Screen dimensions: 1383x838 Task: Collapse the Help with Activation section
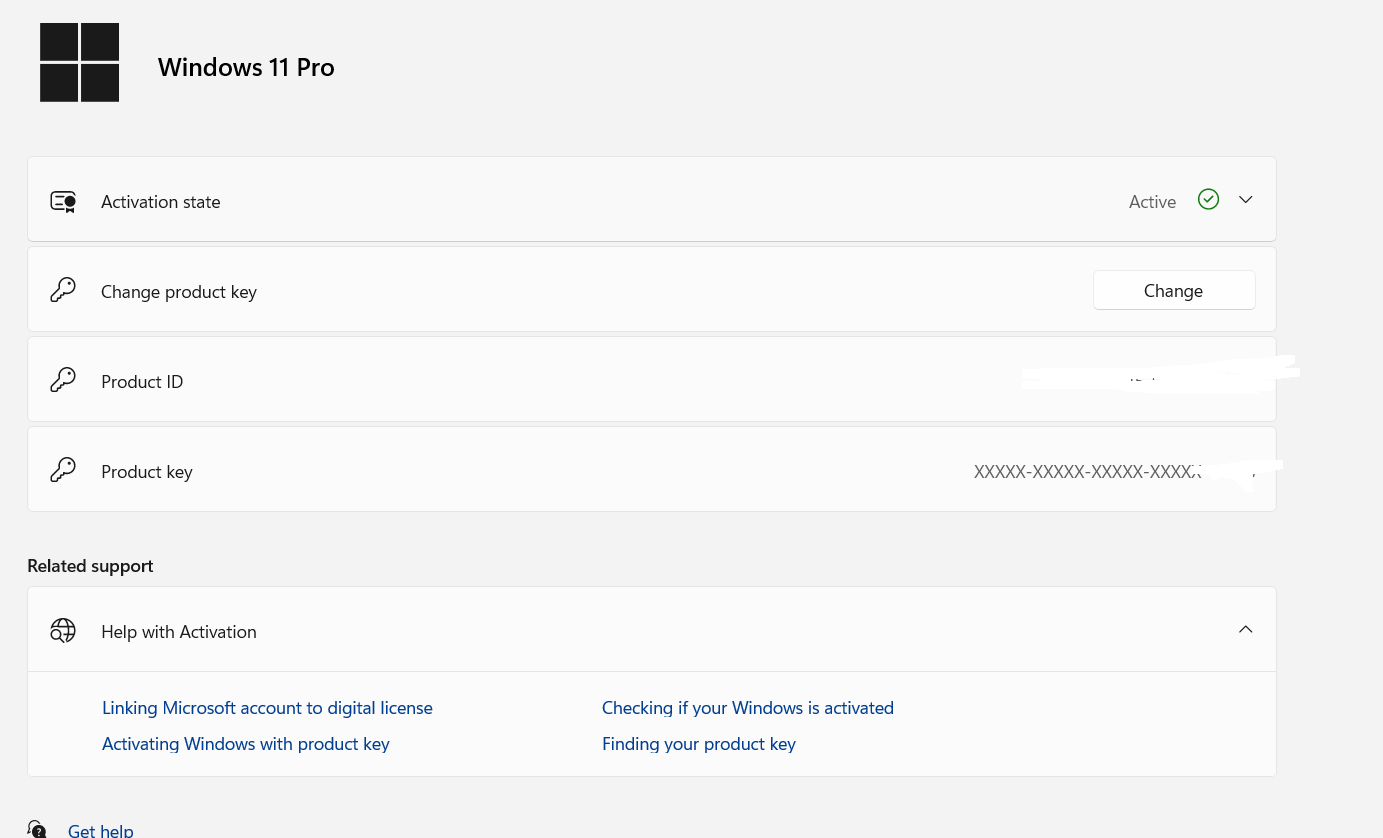click(1245, 630)
